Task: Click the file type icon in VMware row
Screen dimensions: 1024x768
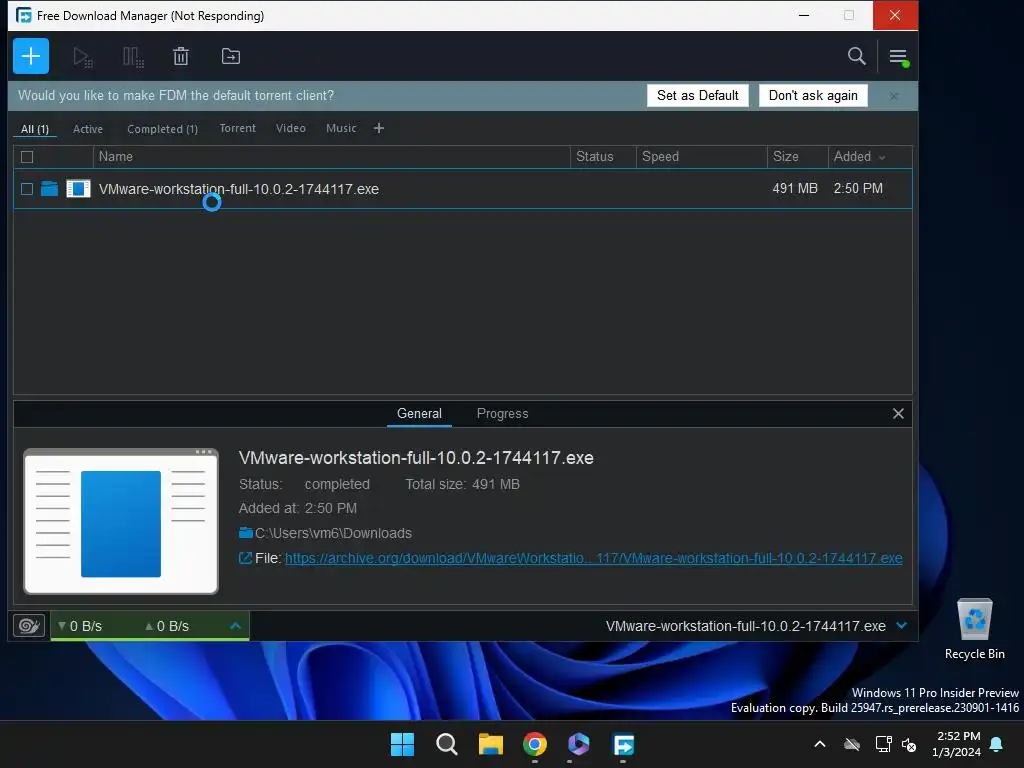Action: [x=78, y=189]
